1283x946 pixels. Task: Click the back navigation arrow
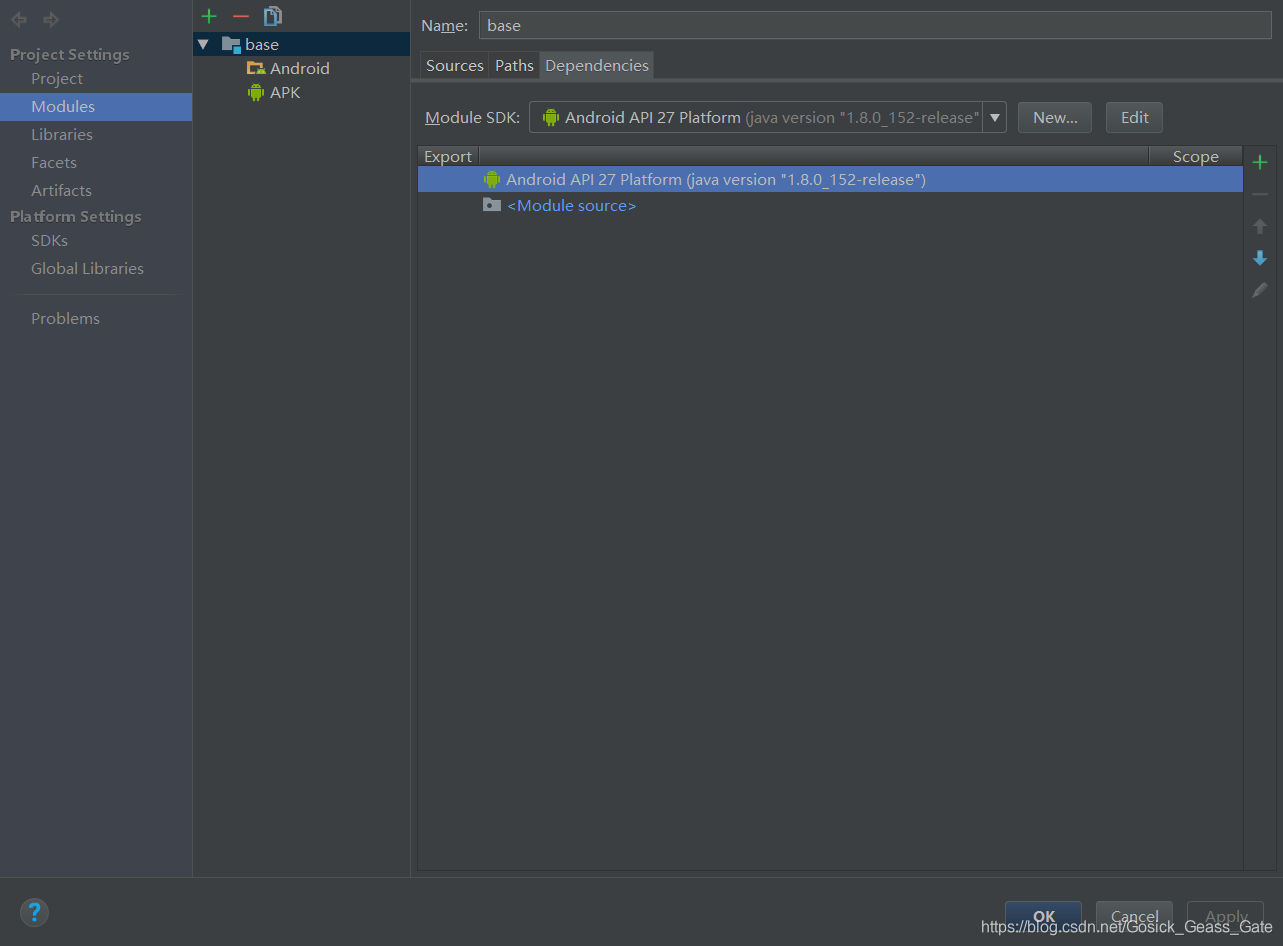[19, 19]
